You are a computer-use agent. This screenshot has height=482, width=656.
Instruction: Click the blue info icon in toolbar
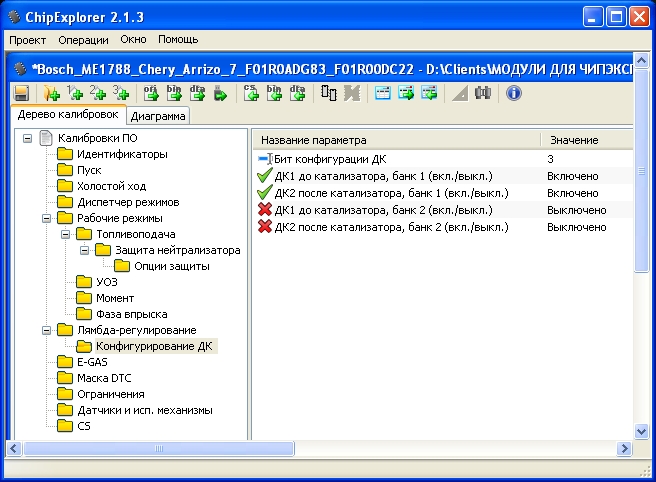point(514,94)
